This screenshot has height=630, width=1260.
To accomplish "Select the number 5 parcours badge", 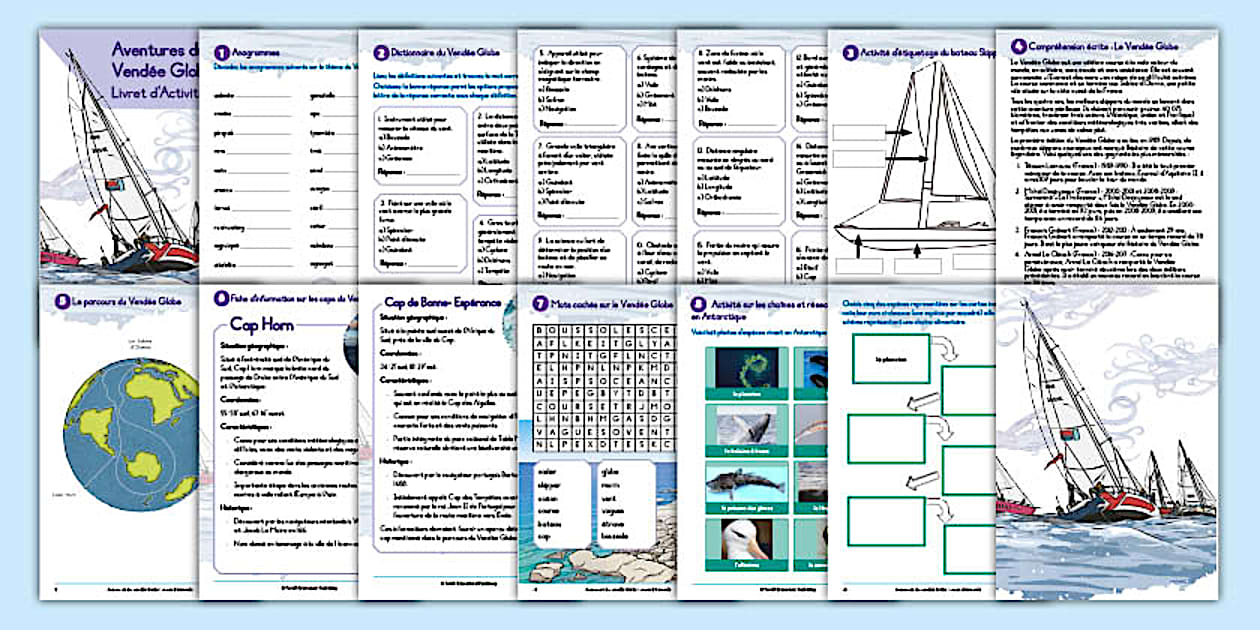I will click(x=62, y=299).
